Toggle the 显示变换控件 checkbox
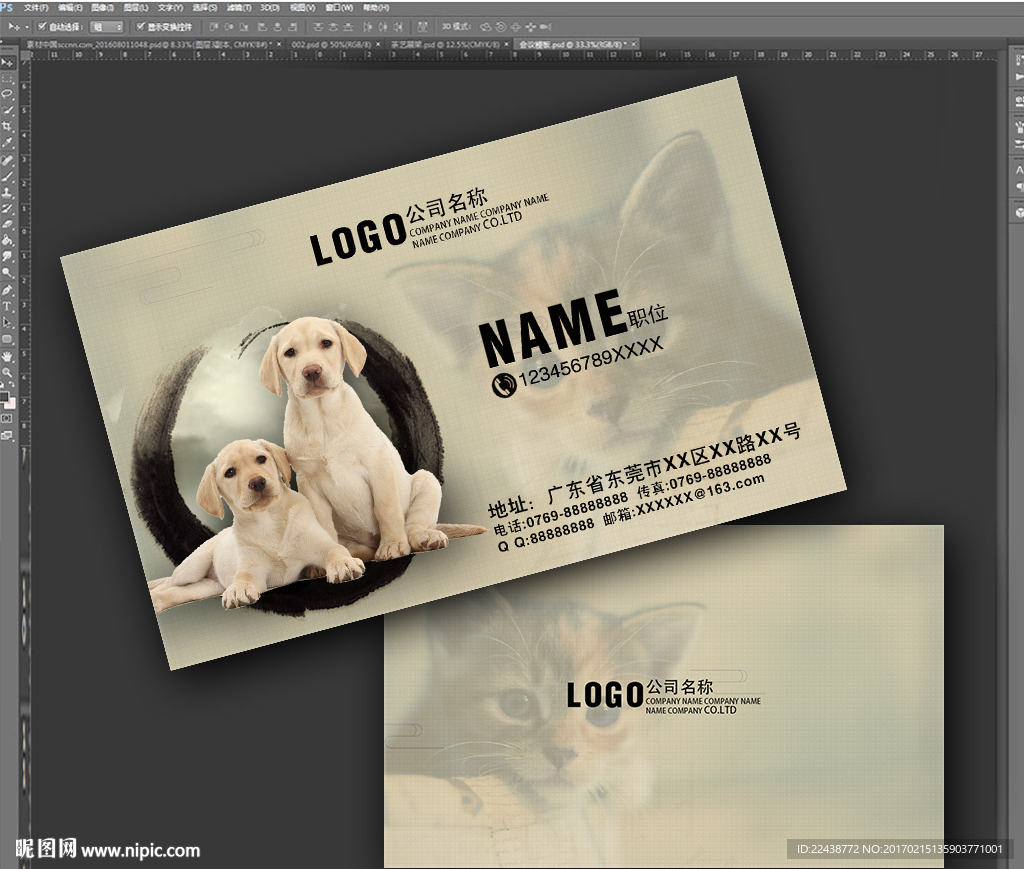 141,26
